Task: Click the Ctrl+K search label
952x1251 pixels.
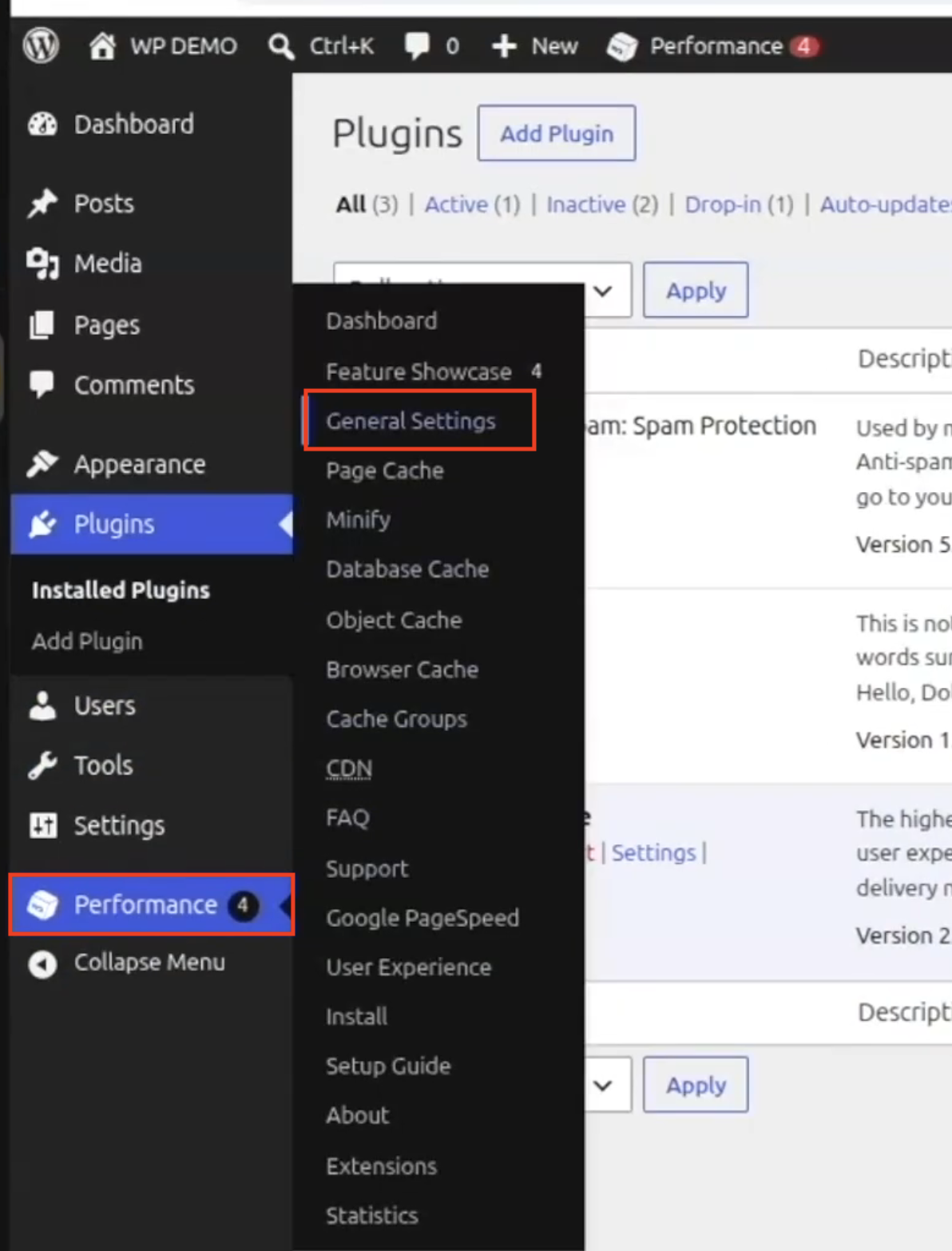Action: pyautogui.click(x=342, y=46)
